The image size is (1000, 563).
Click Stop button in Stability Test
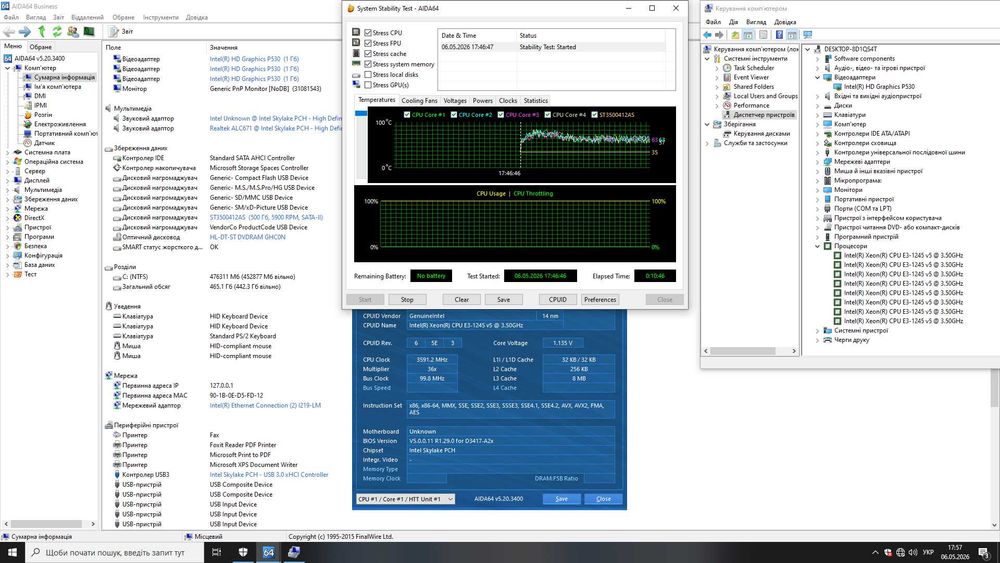[x=407, y=300]
